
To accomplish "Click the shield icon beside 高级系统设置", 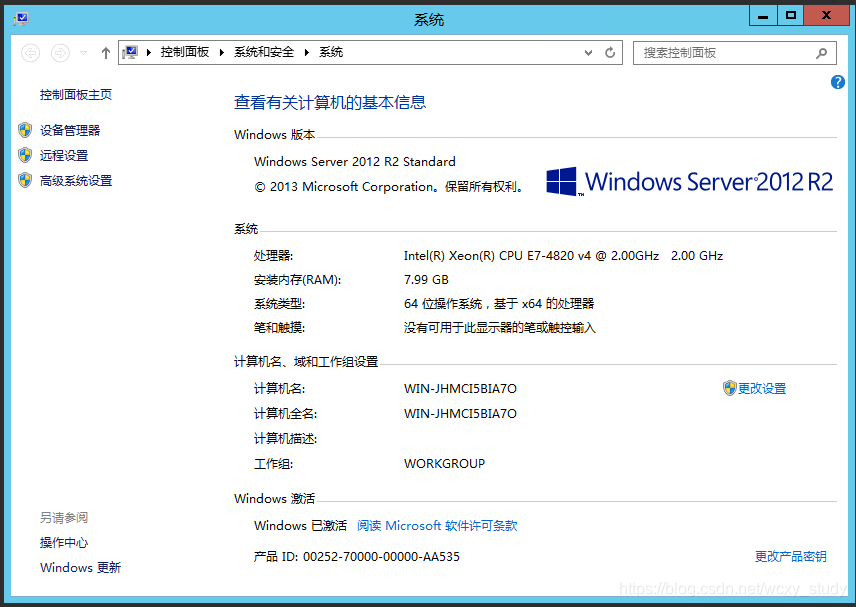I will [x=25, y=180].
